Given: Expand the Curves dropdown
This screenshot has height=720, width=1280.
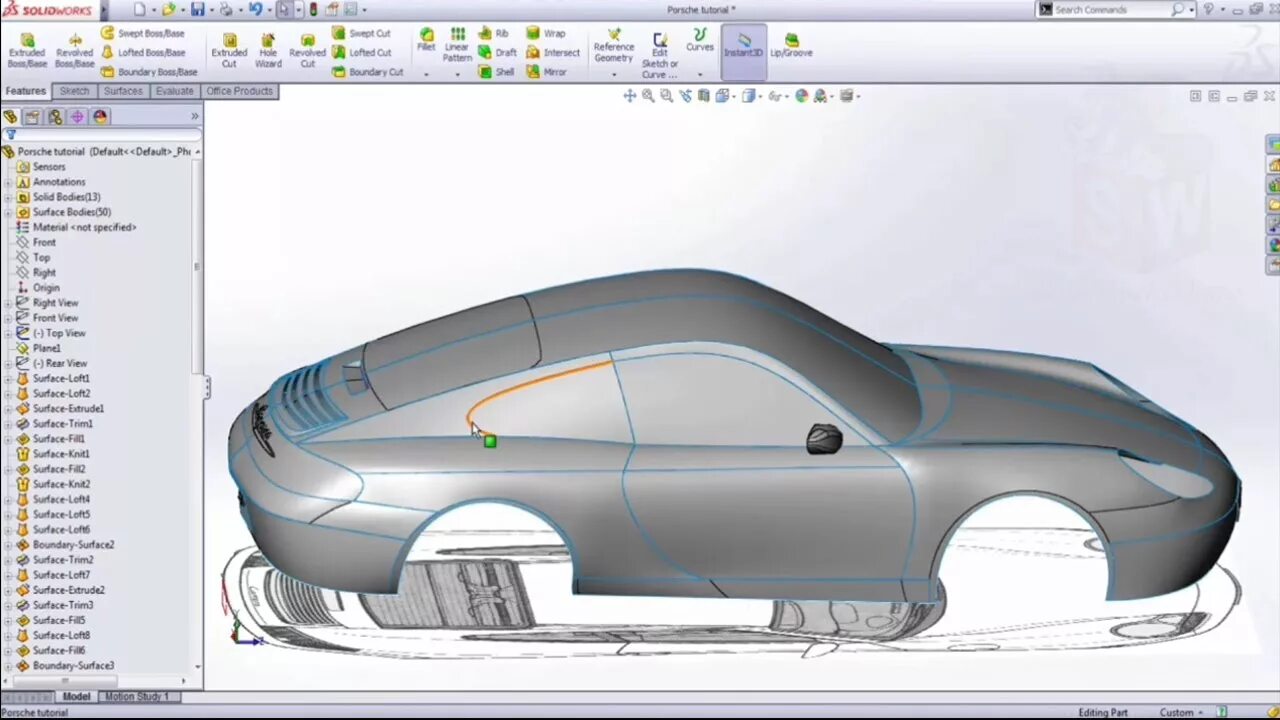Looking at the screenshot, I should coord(699,74).
